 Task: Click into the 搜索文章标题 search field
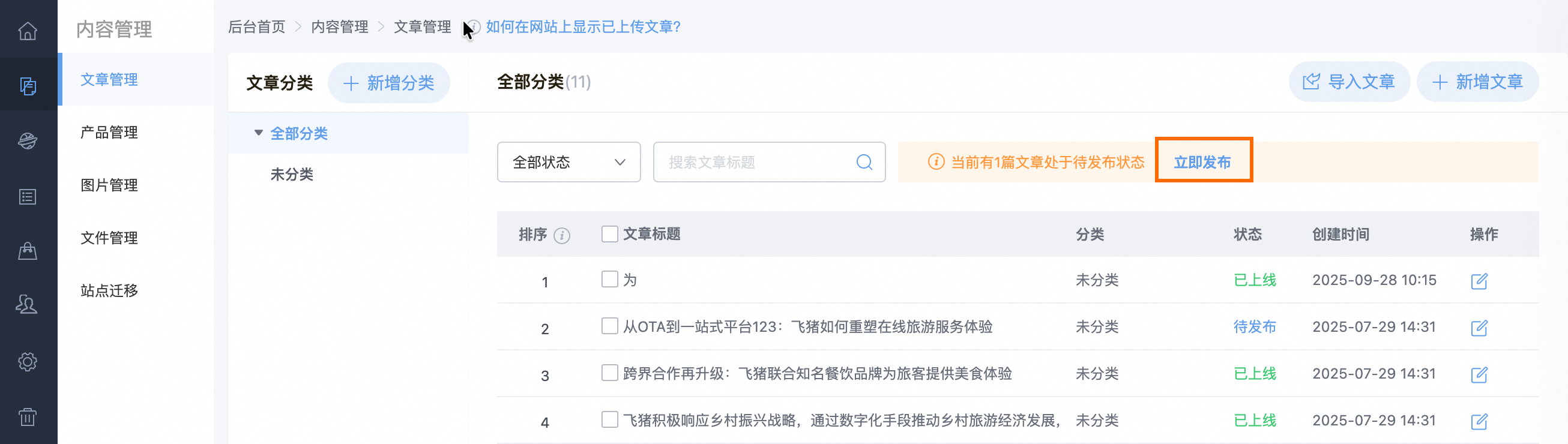[755, 163]
